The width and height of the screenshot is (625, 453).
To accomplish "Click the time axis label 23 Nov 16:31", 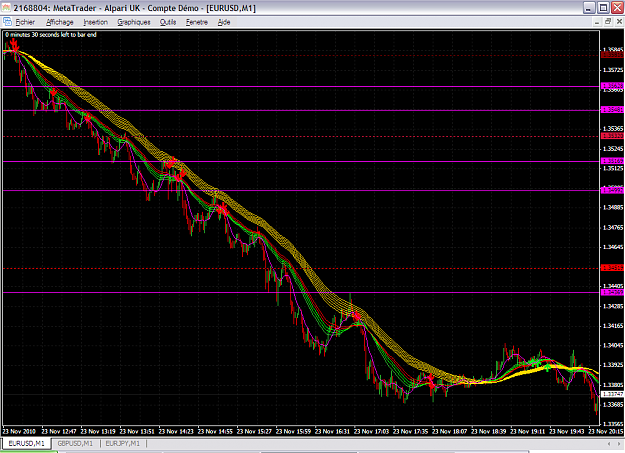I will 332,431.
